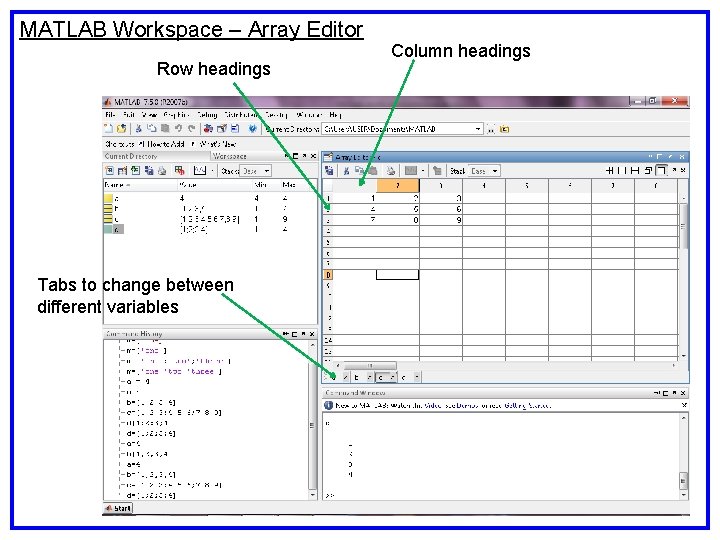Close the Command Window info banner
Screen dimensions: 720x540
coord(684,405)
